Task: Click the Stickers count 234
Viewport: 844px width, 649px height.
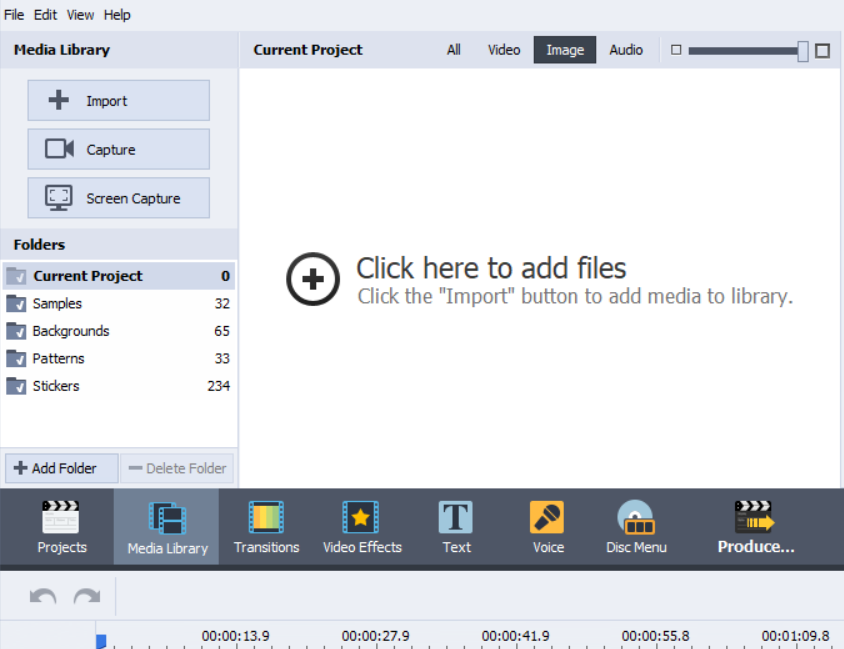Action: click(x=219, y=386)
